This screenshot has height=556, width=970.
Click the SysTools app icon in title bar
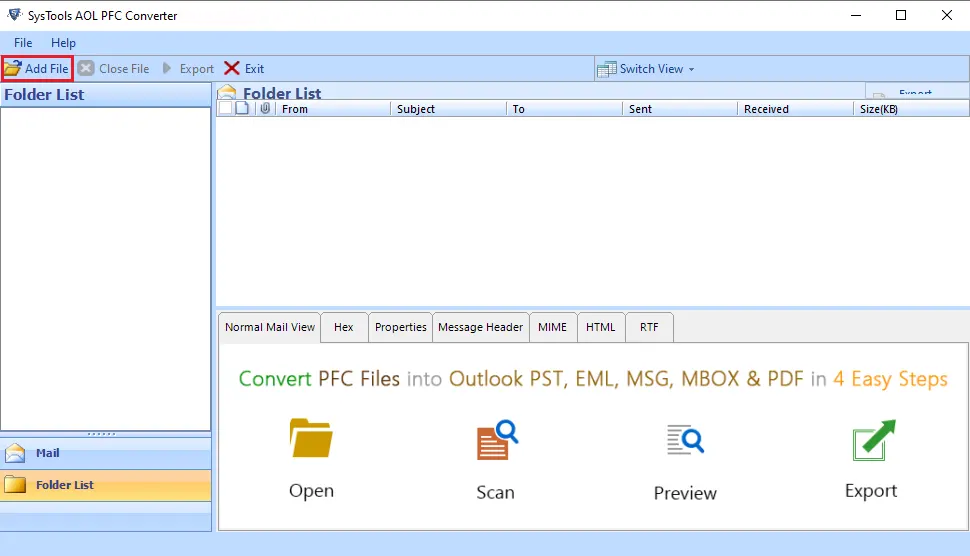(14, 14)
